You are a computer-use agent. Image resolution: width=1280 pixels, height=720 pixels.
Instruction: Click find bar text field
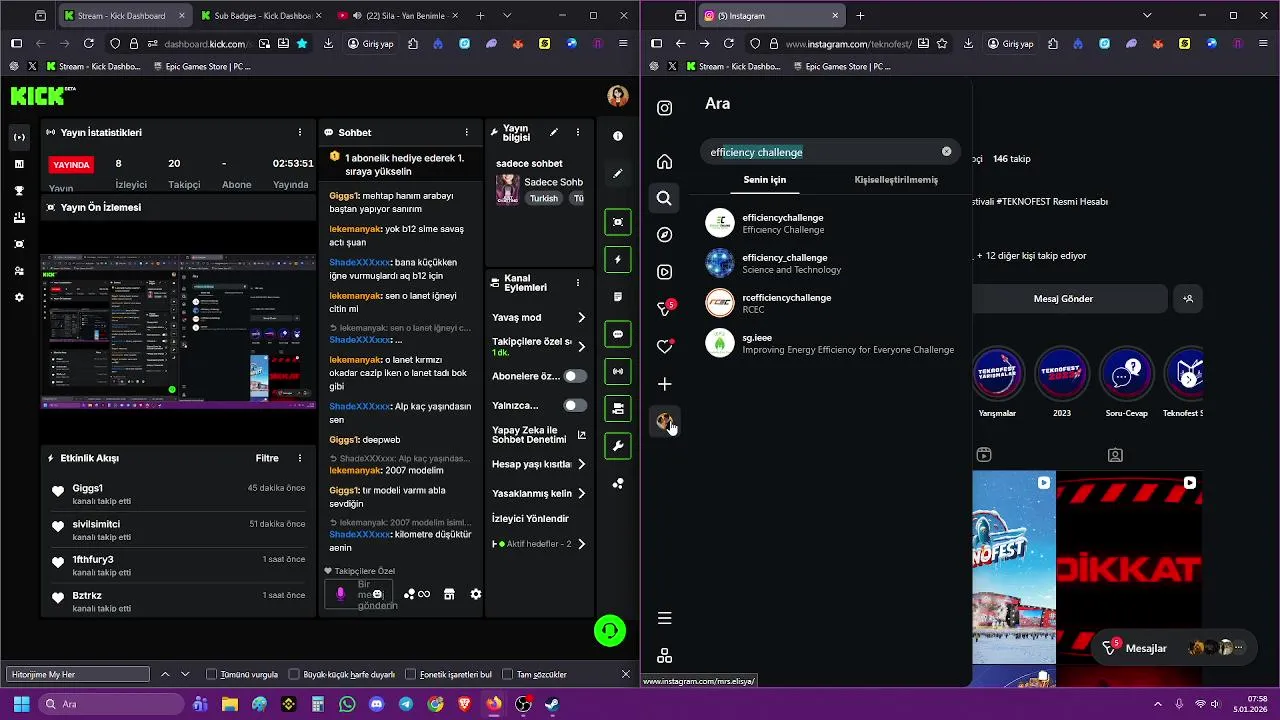coord(78,675)
